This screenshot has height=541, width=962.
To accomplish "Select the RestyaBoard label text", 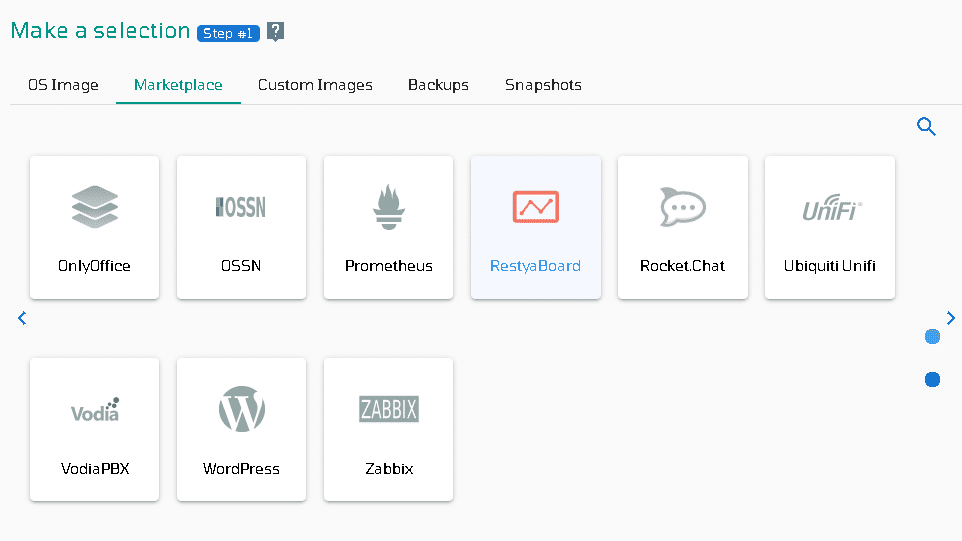I will click(x=535, y=266).
